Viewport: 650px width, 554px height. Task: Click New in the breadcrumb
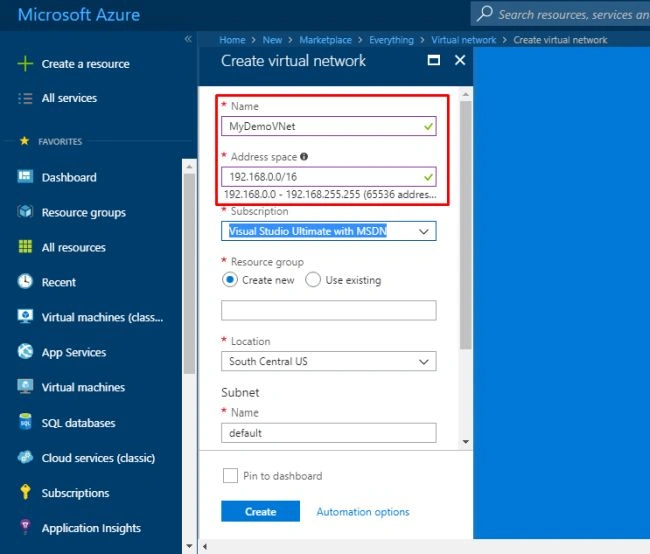tap(272, 40)
